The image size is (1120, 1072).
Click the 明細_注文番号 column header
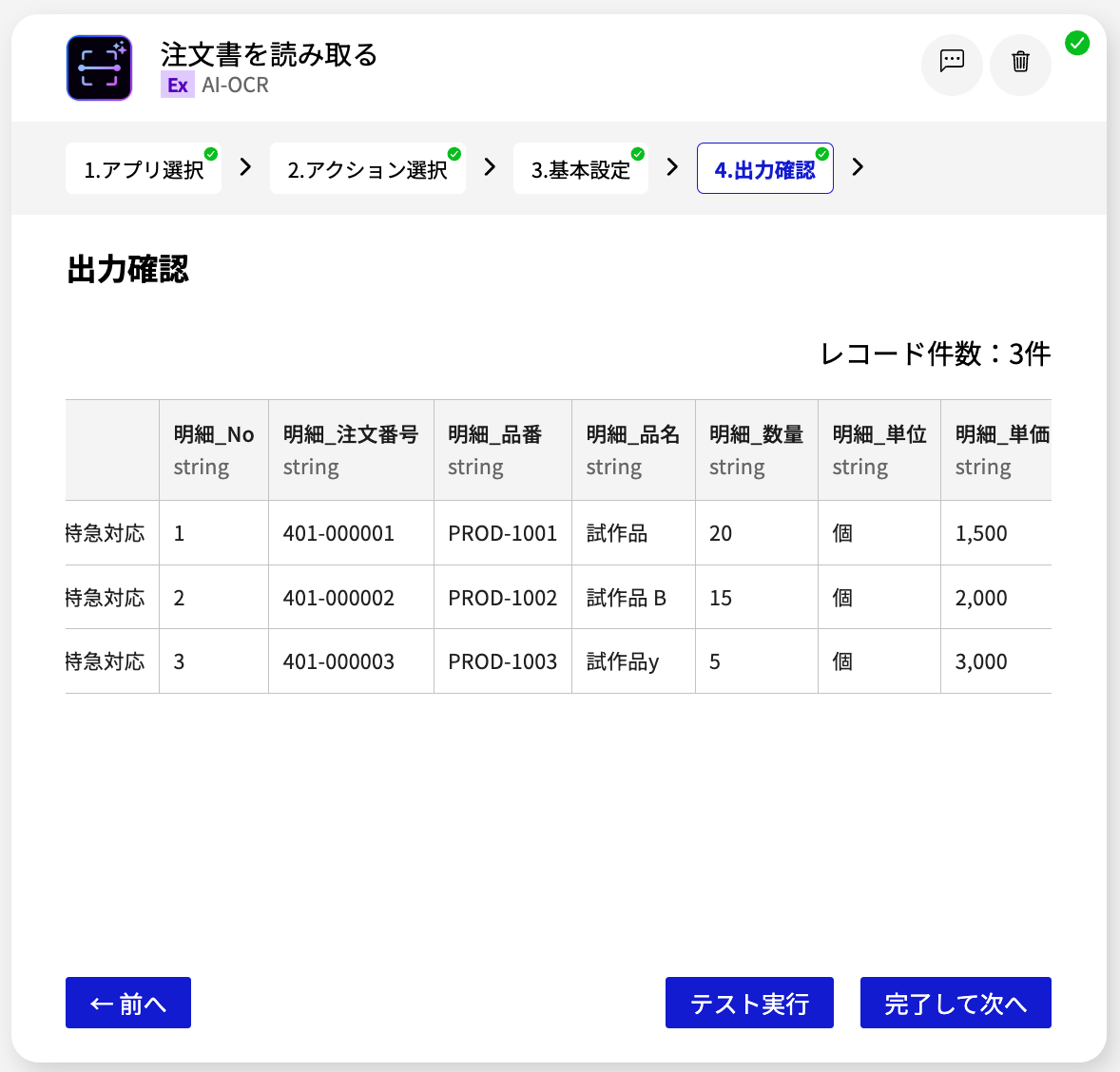coord(351,450)
